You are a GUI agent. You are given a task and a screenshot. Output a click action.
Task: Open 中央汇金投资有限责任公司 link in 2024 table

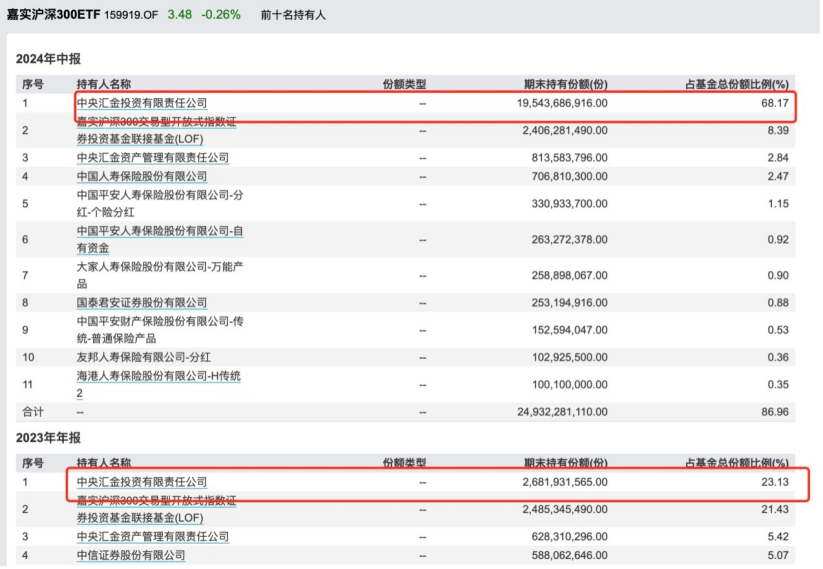tap(142, 103)
